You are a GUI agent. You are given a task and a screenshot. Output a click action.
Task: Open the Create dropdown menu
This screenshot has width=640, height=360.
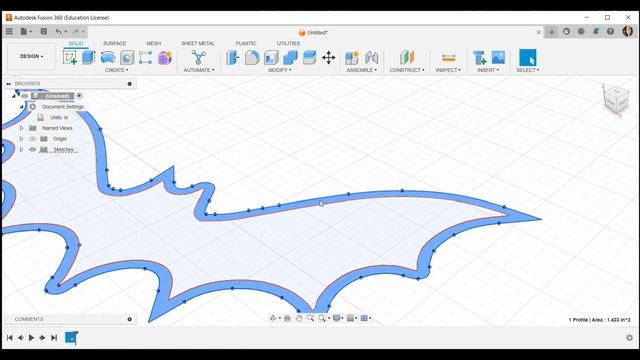click(116, 70)
